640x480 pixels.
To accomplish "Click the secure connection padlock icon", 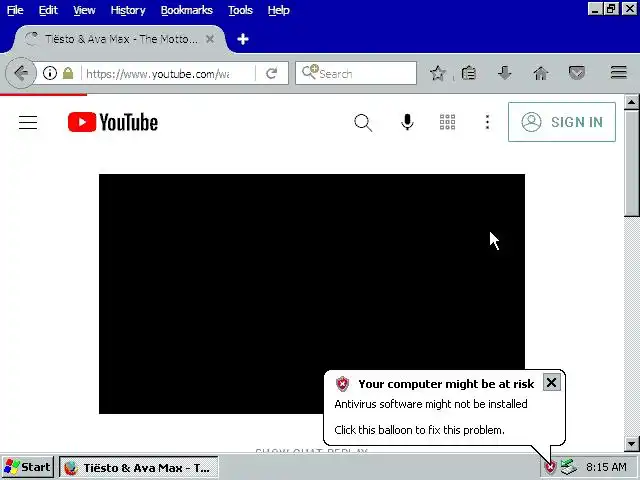I will 68,73.
